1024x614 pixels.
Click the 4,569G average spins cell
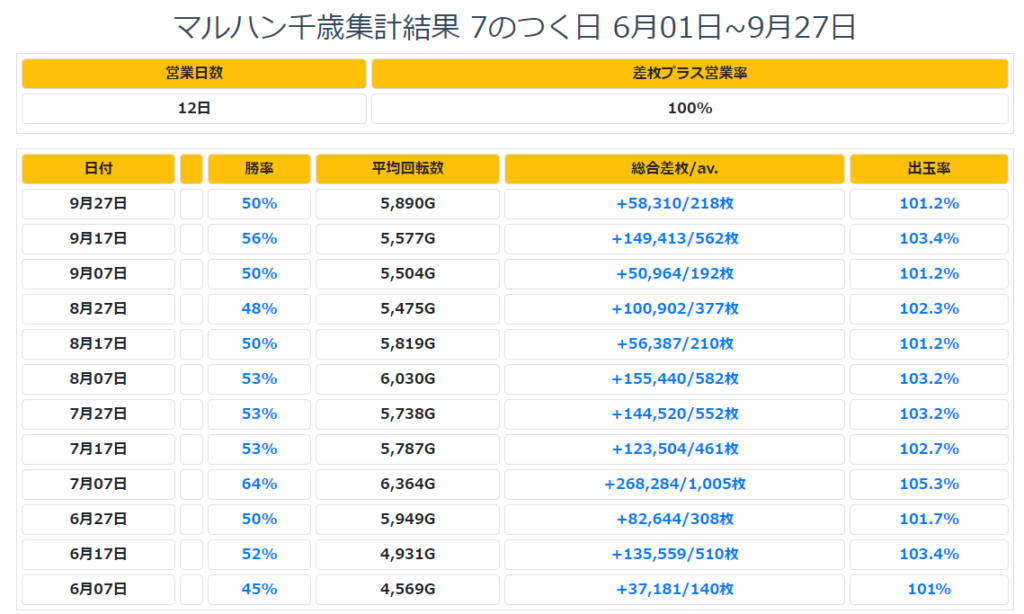click(408, 589)
